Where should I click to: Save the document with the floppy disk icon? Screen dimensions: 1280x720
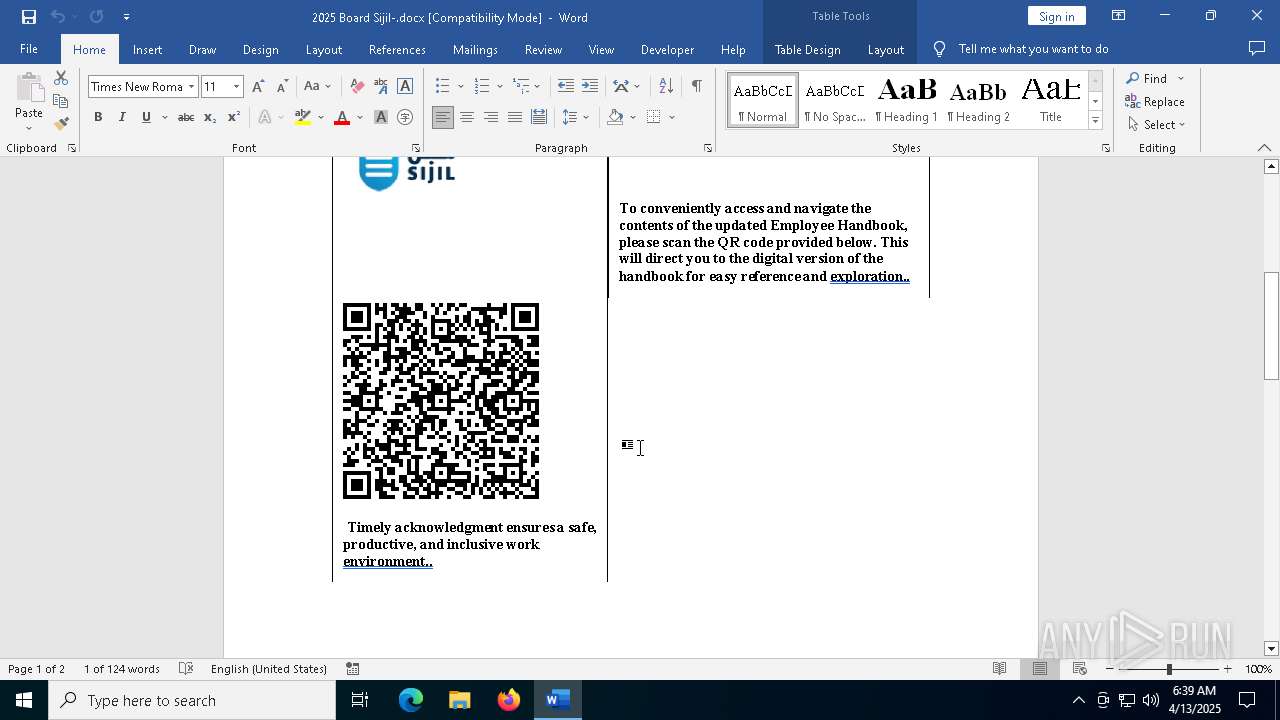28,17
